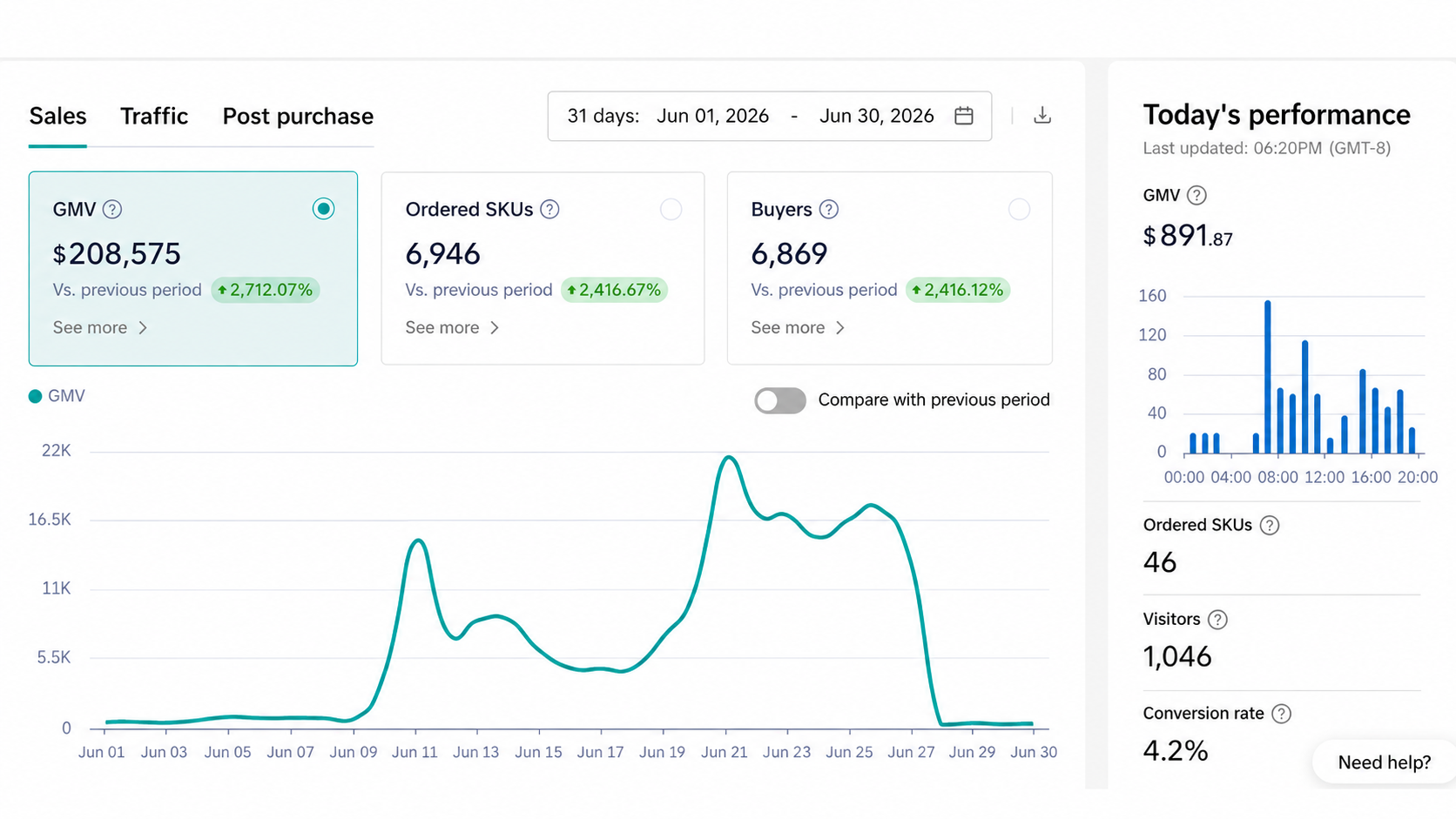Select the Buyers radio button

click(x=1019, y=209)
